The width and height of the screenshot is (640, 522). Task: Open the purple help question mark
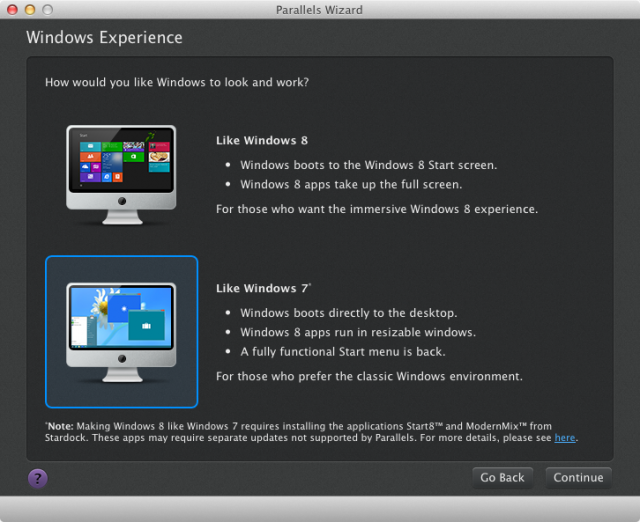(38, 478)
